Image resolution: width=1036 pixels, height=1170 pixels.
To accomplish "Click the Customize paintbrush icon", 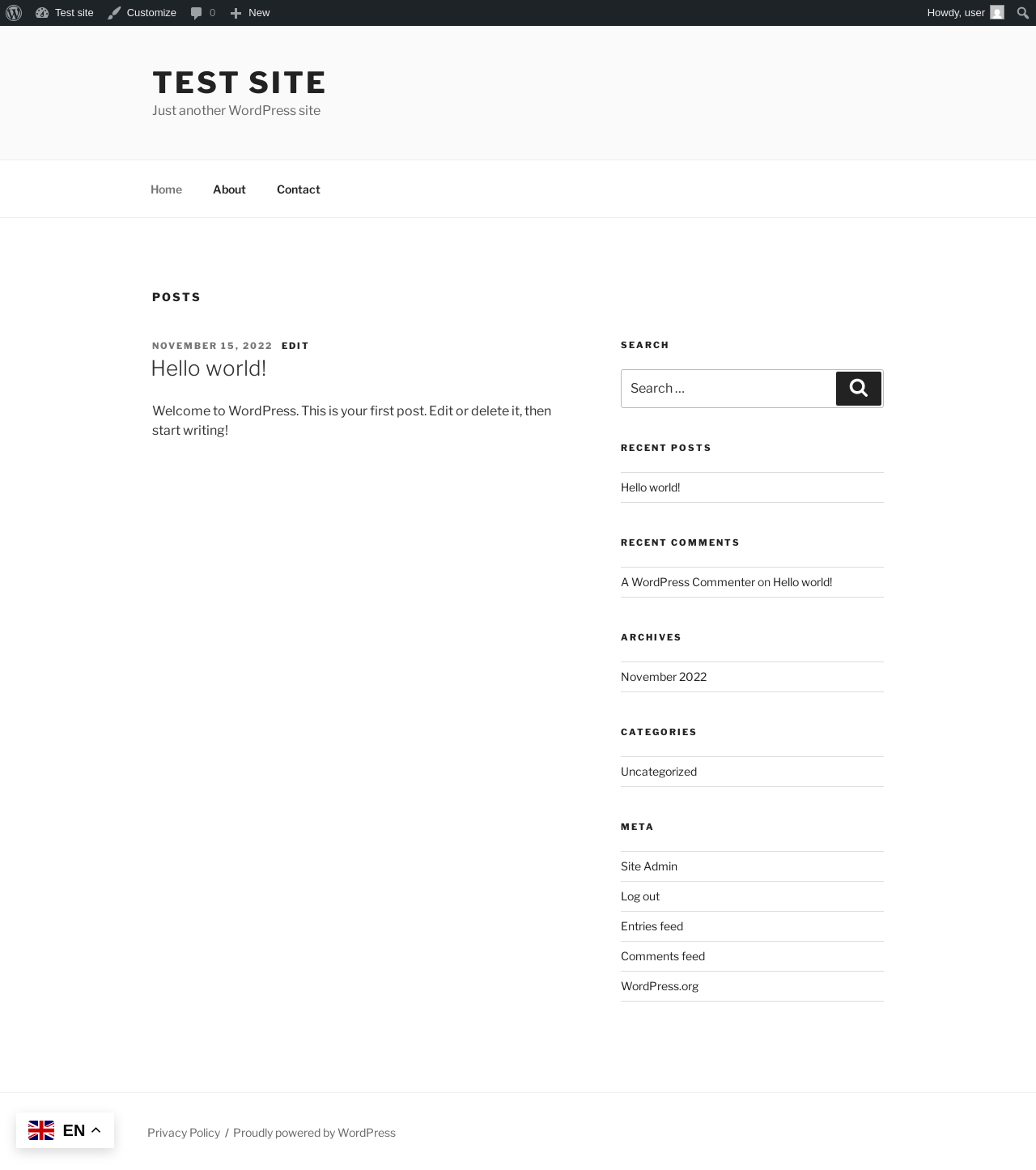I will tap(114, 13).
